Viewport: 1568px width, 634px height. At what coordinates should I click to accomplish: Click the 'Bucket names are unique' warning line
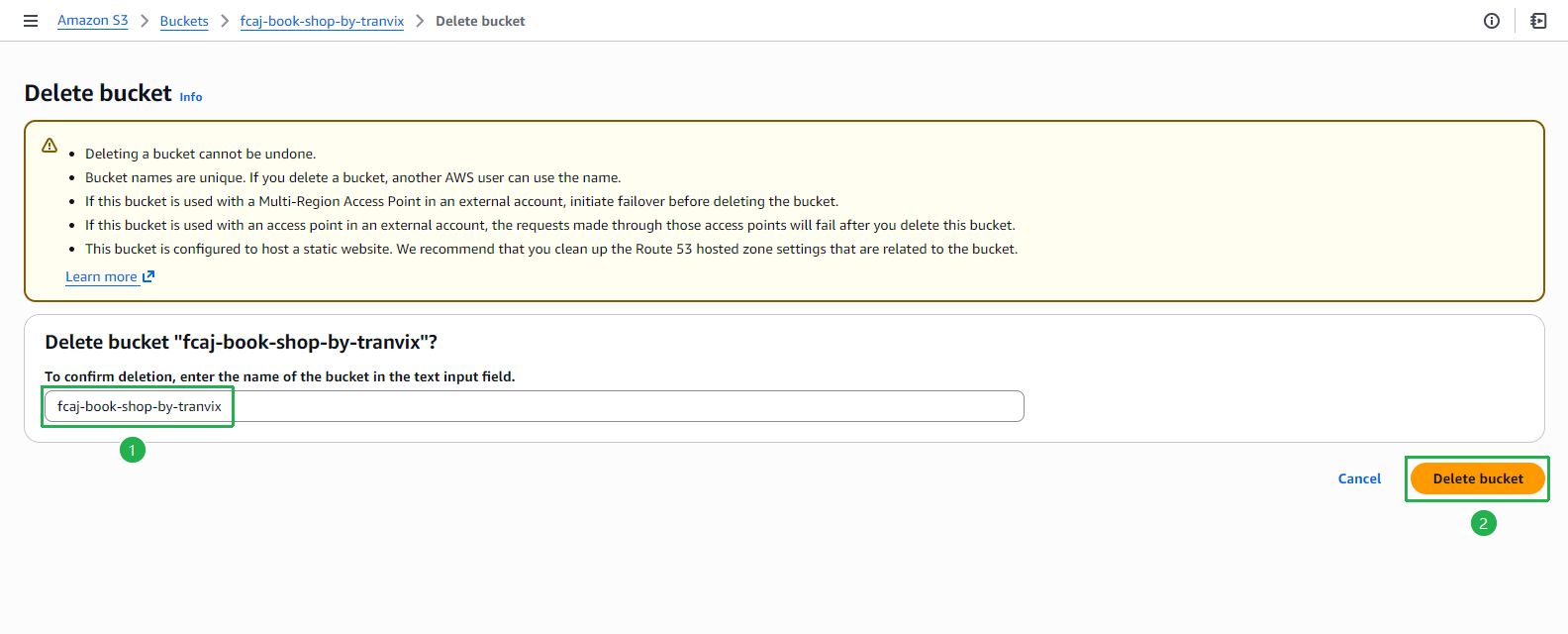click(x=353, y=177)
